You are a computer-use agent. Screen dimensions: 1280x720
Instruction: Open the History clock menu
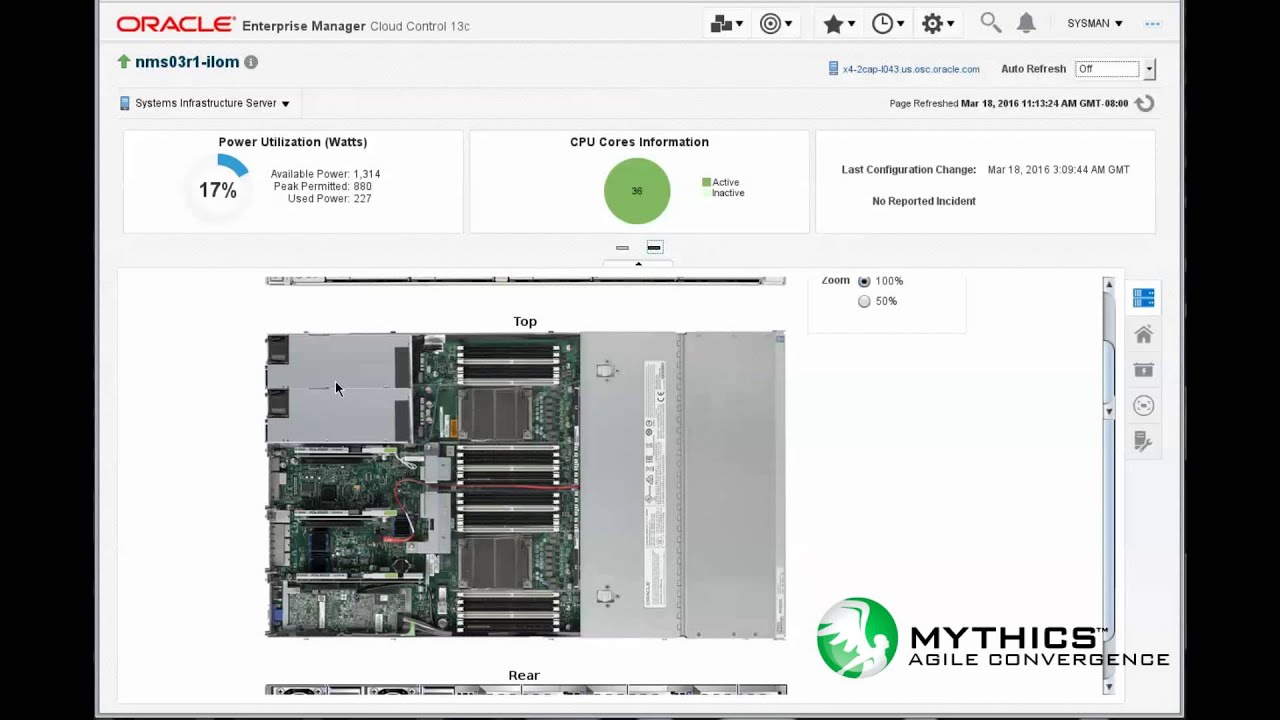pos(888,24)
